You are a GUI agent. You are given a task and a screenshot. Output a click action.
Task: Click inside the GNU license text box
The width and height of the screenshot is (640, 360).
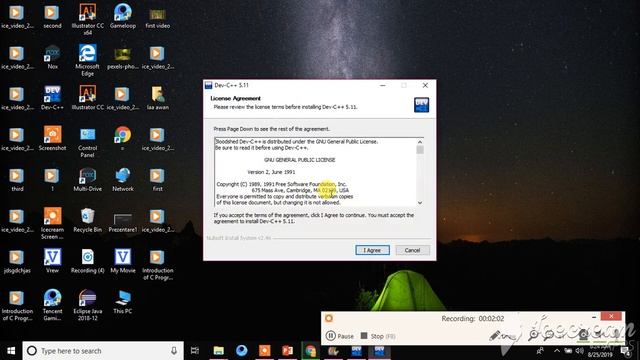(315, 172)
